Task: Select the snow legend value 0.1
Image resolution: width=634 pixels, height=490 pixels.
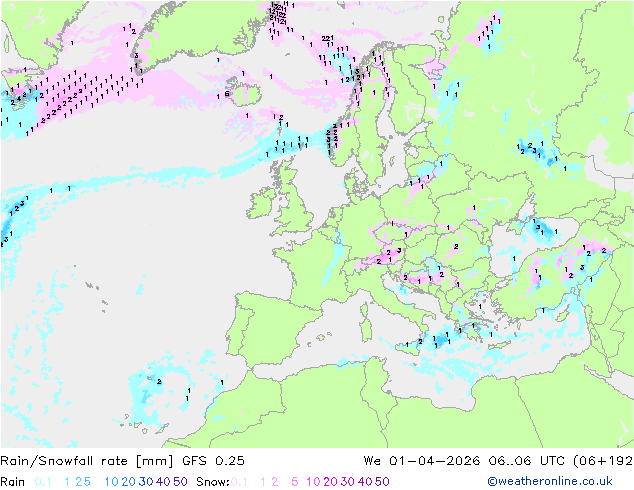Action: pyautogui.click(x=239, y=482)
